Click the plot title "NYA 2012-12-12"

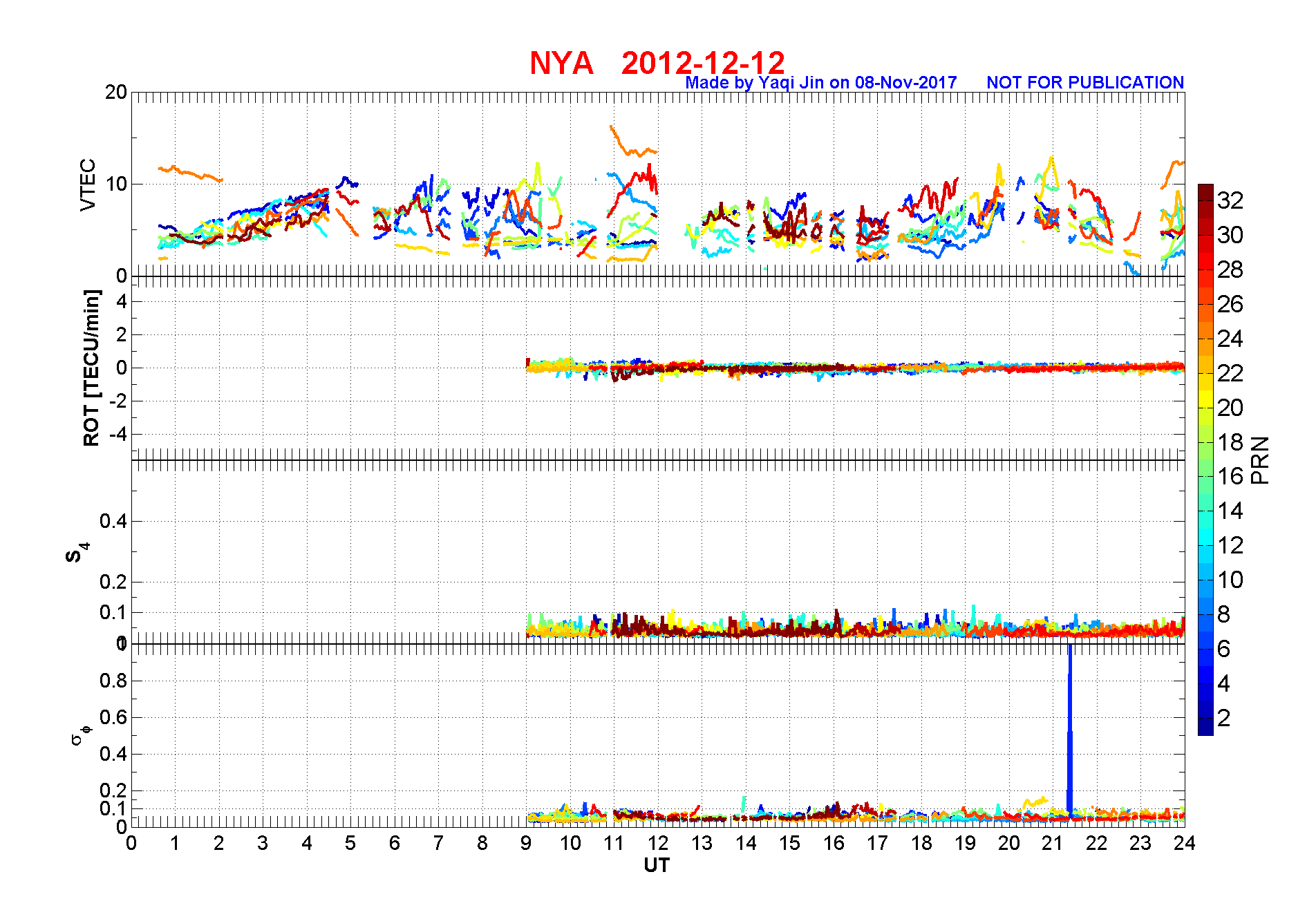[x=657, y=63]
